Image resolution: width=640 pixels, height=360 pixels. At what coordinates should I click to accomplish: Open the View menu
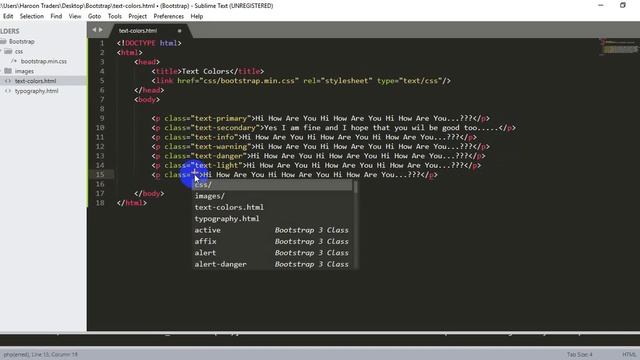[x=75, y=16]
